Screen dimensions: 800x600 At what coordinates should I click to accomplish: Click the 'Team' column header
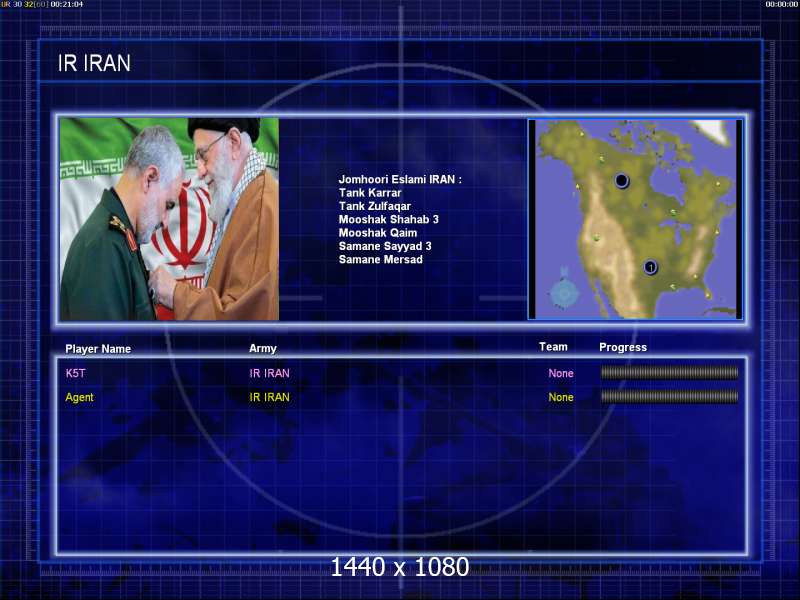click(x=553, y=347)
